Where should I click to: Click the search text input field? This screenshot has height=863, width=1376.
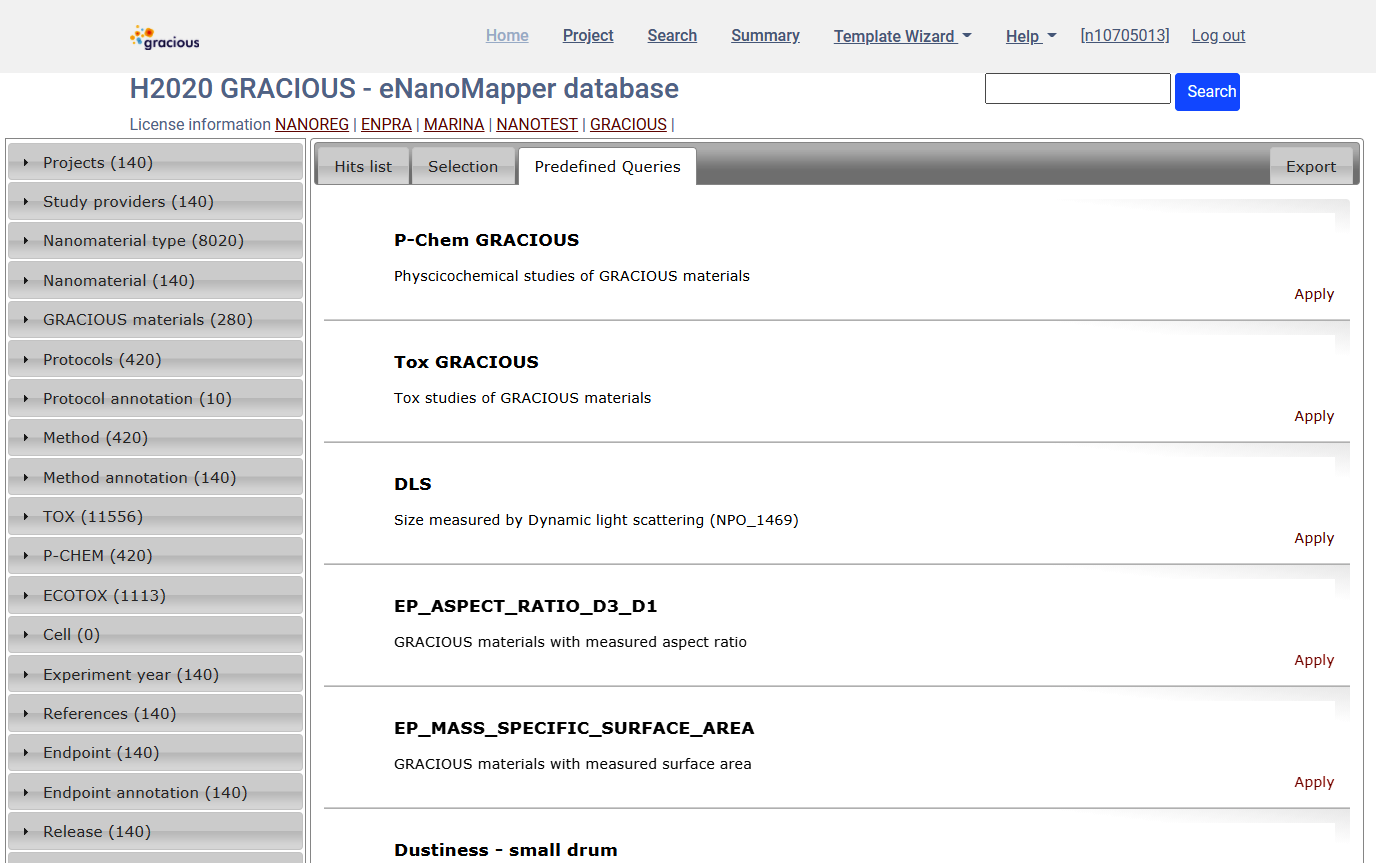click(x=1077, y=88)
